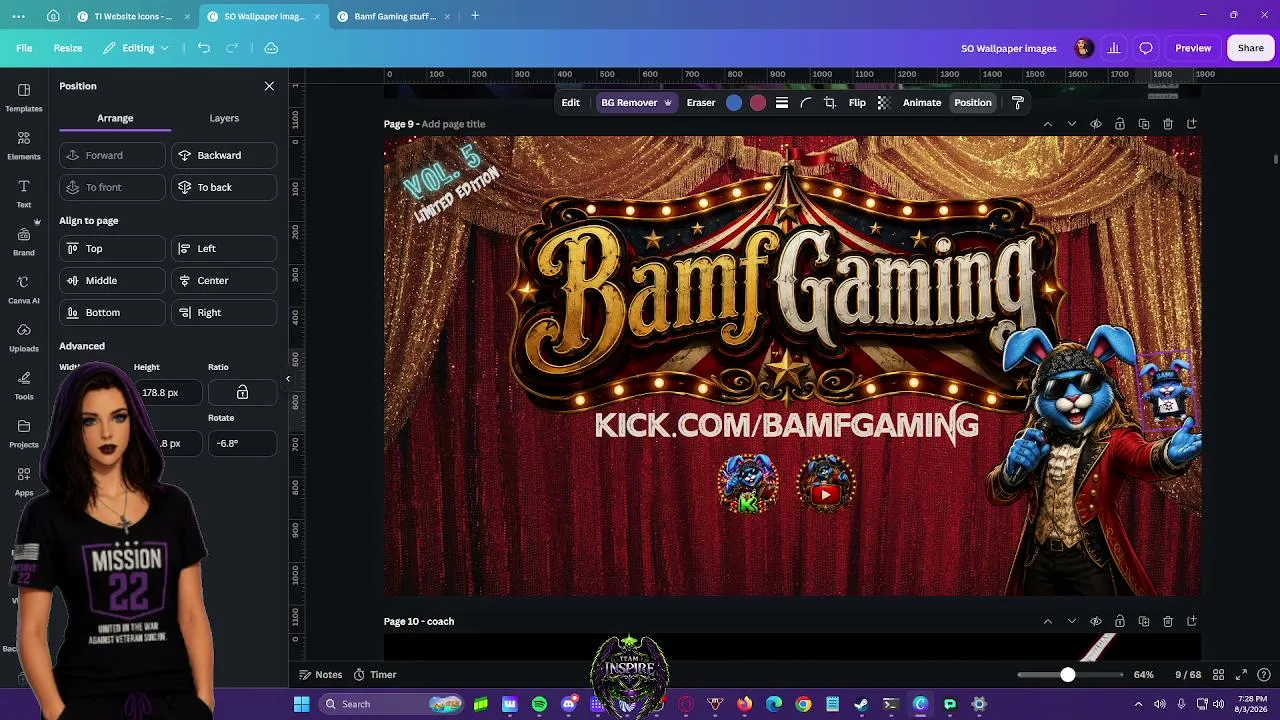This screenshot has height=720, width=1280.
Task: Open the help question mark icon
Action: [x=1264, y=675]
